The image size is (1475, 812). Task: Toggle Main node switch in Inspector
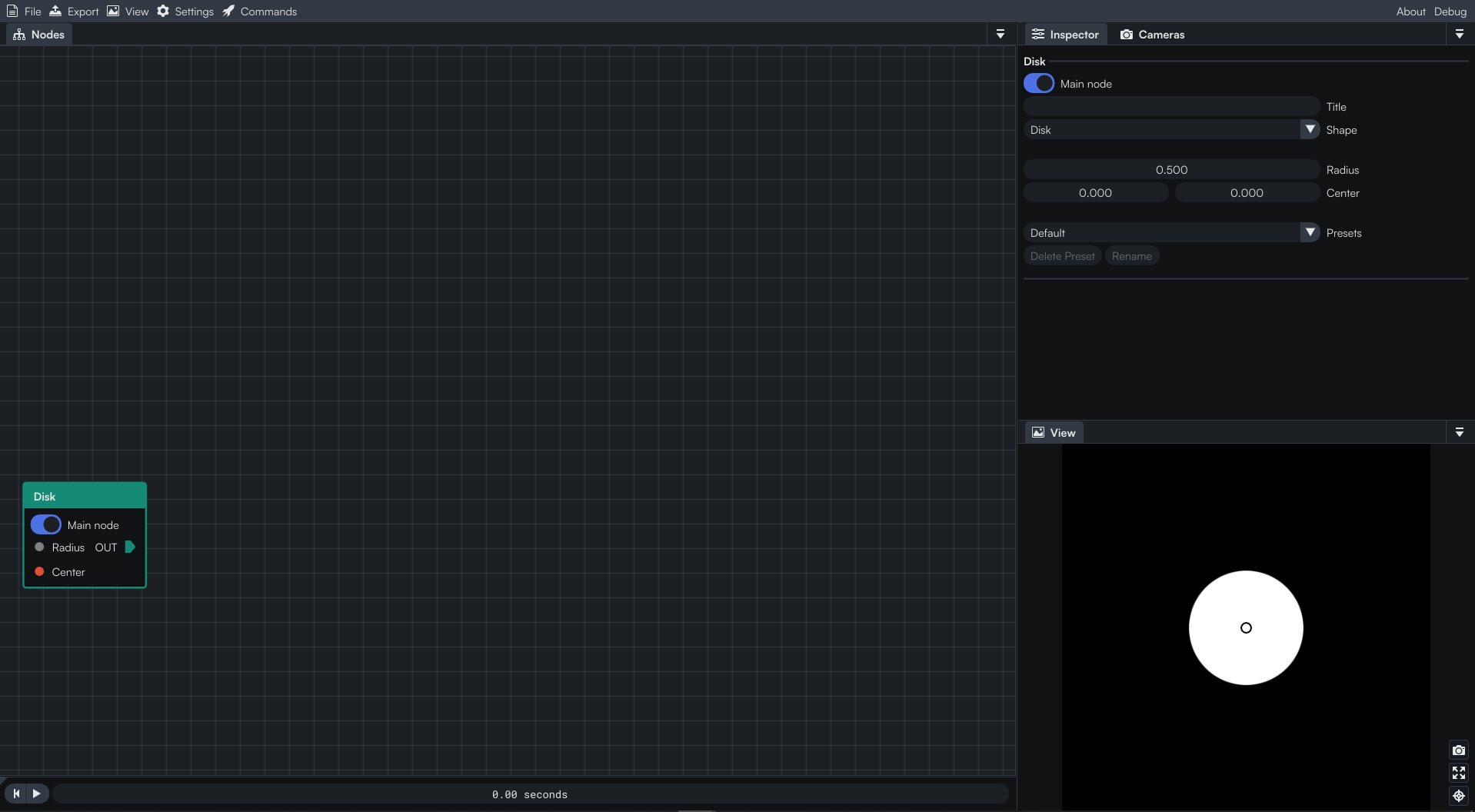[x=1039, y=84]
